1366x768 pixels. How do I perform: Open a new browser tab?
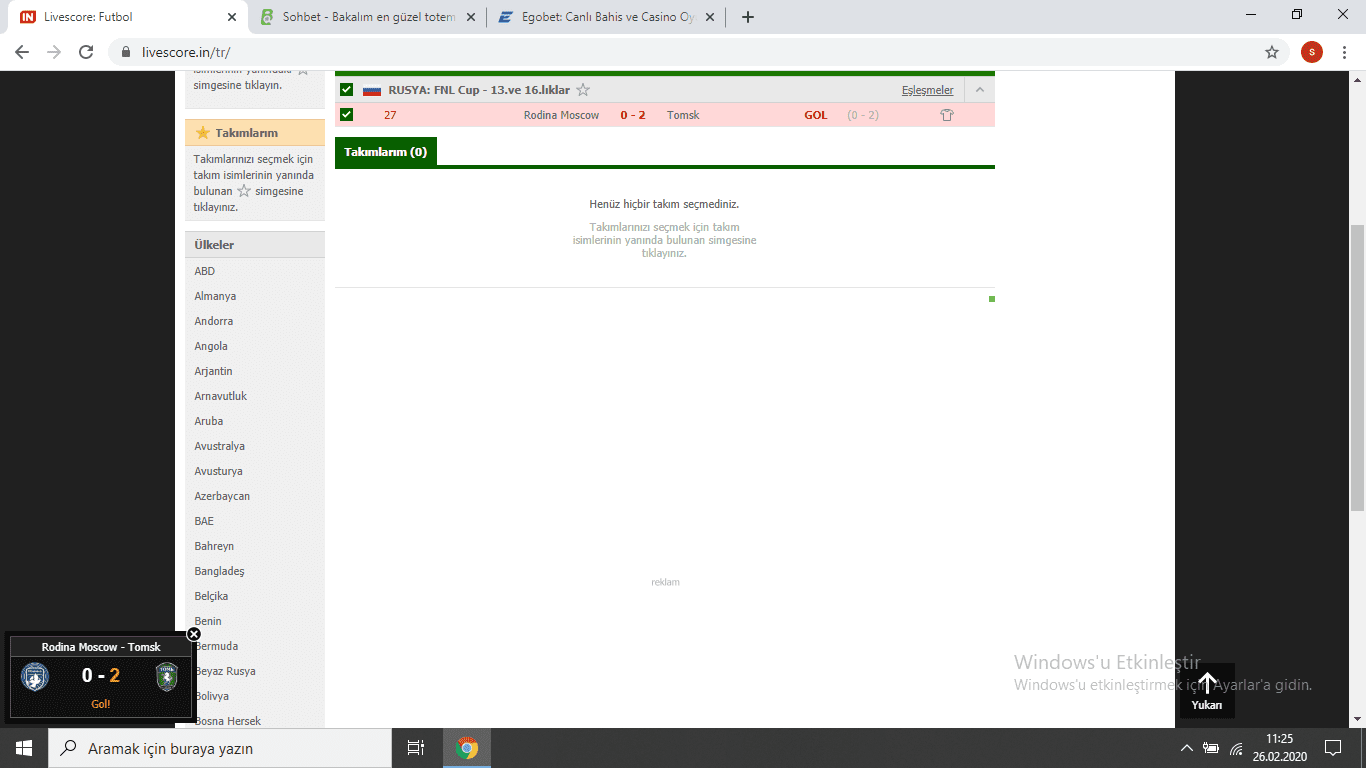click(x=747, y=17)
